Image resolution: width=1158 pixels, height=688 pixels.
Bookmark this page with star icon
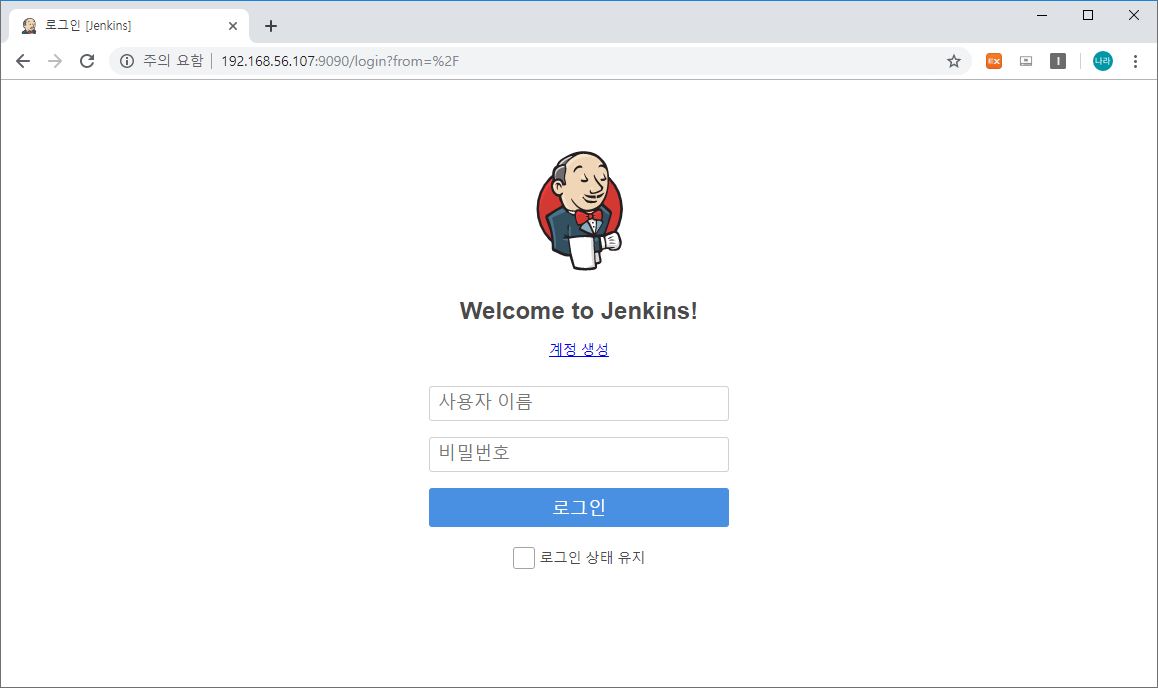[953, 61]
